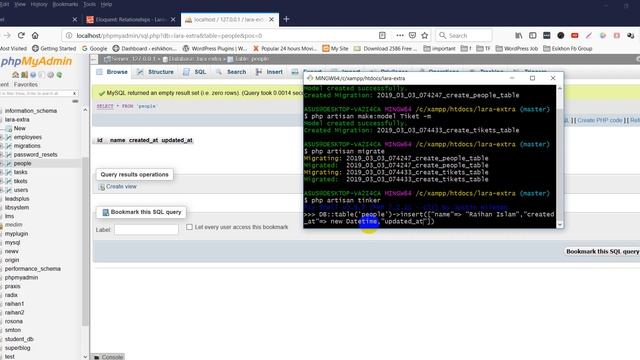
Task: Open the browser Bookmarks menu
Action: tap(65, 4)
